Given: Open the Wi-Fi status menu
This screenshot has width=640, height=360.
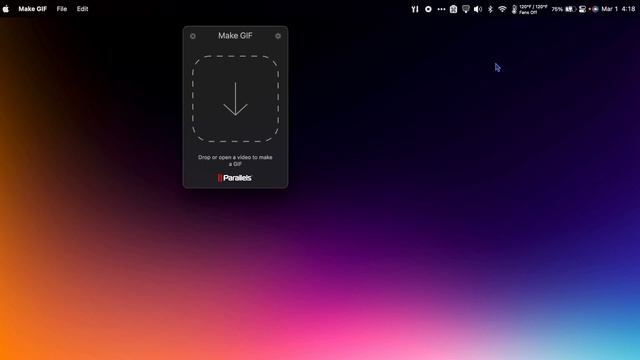Looking at the screenshot, I should 502,9.
